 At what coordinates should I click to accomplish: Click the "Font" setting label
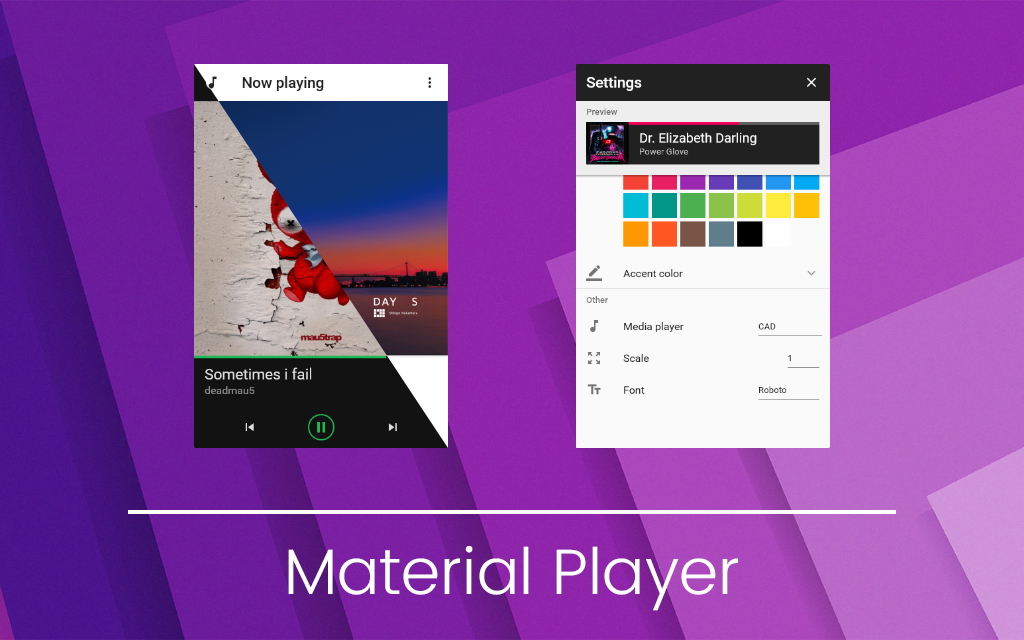tap(633, 391)
